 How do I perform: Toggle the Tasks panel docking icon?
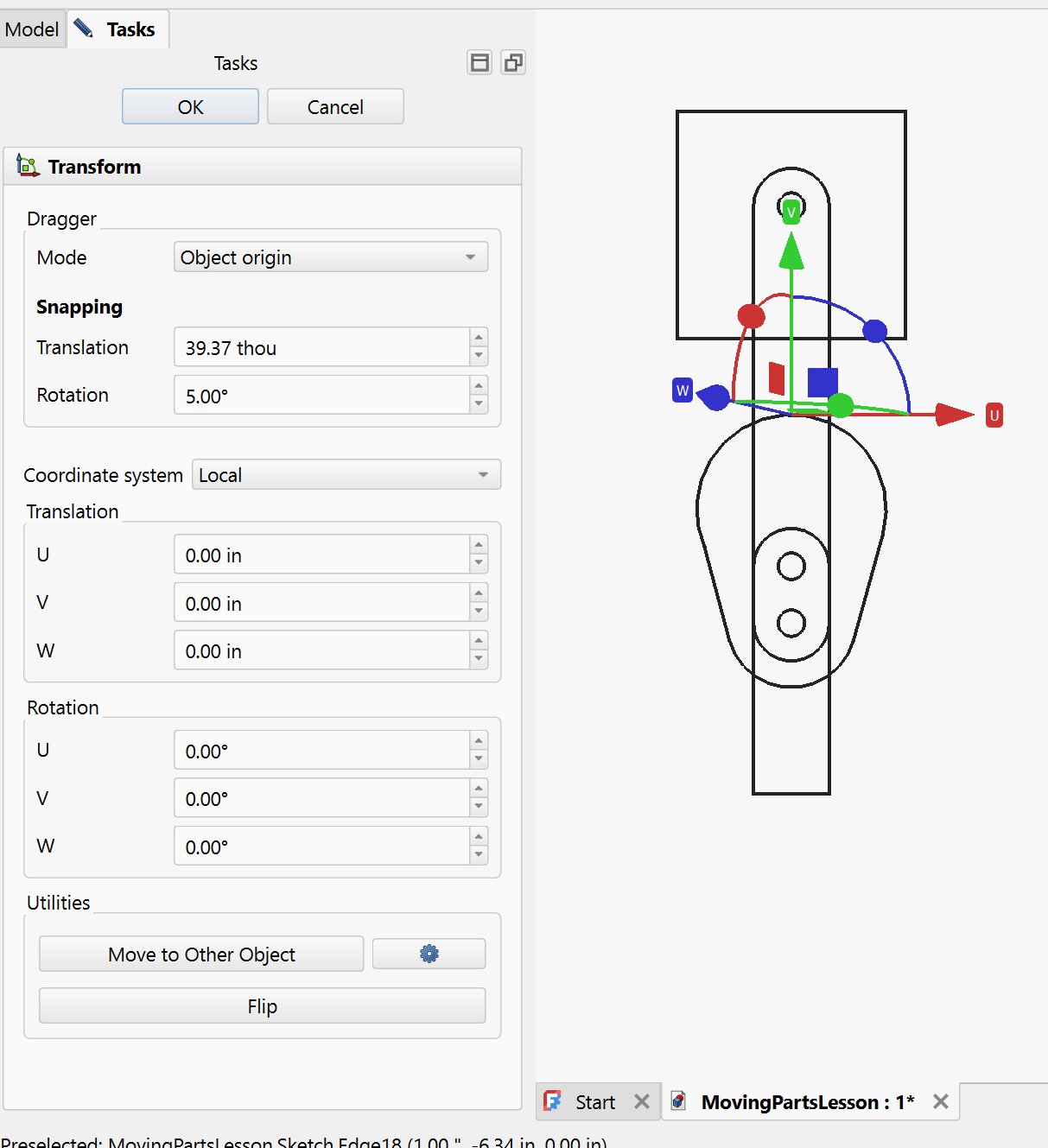480,62
